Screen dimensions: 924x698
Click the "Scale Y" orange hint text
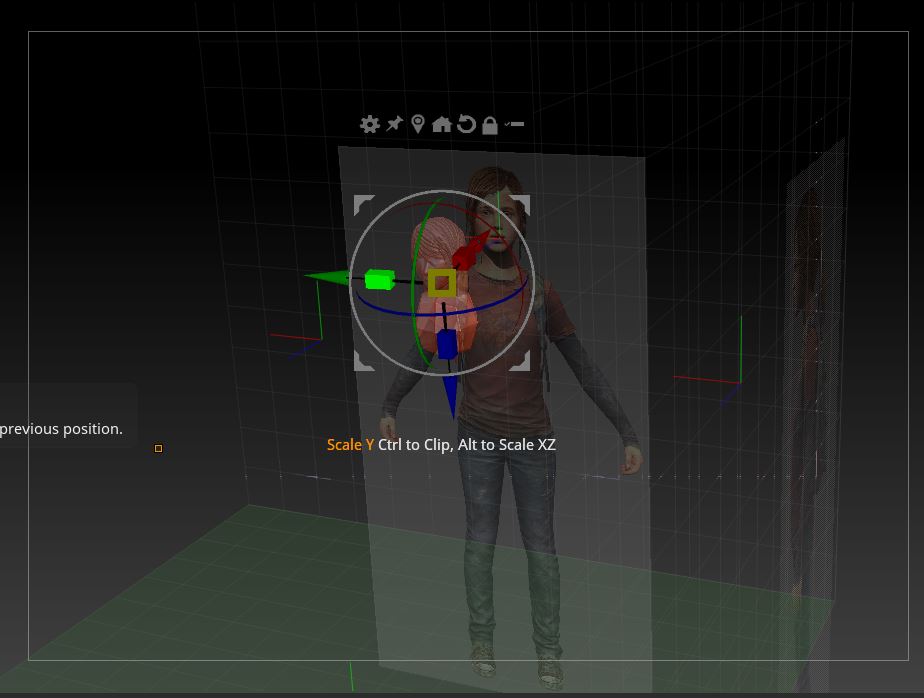[350, 445]
